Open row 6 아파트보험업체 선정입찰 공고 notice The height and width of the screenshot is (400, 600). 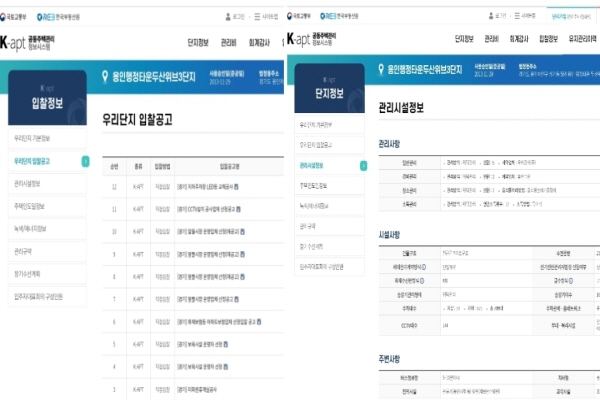pos(216,322)
